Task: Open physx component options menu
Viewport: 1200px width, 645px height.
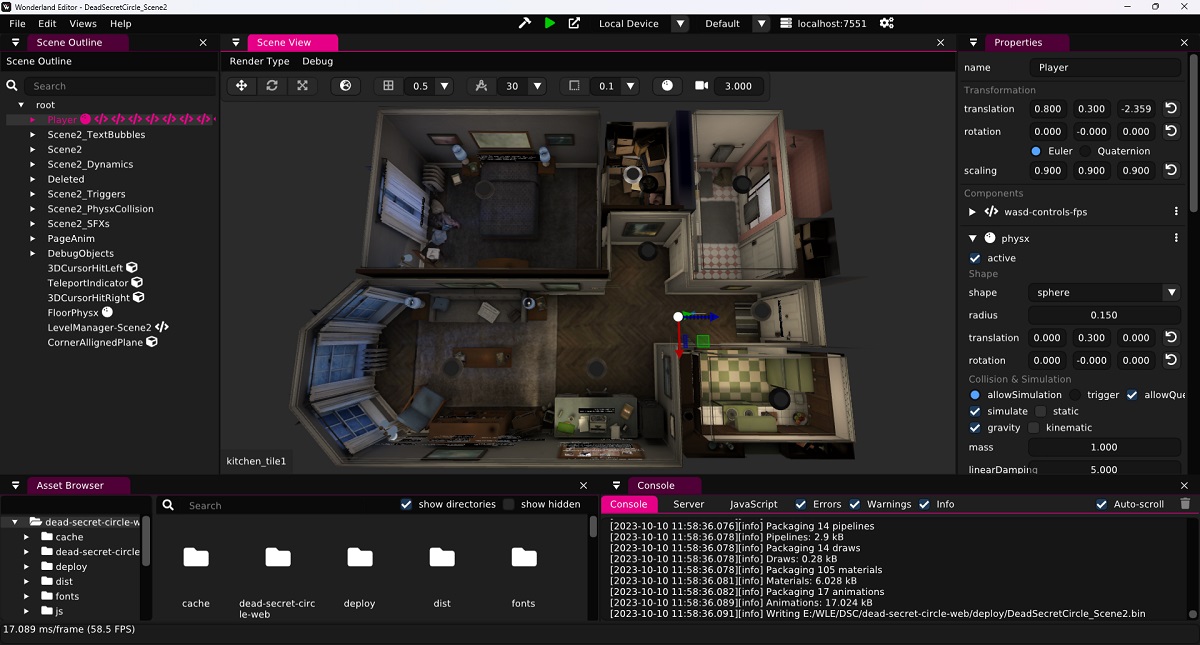Action: pos(1176,238)
